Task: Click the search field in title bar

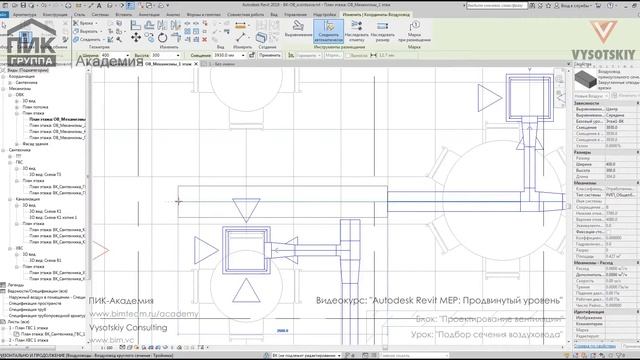Action: (x=497, y=6)
